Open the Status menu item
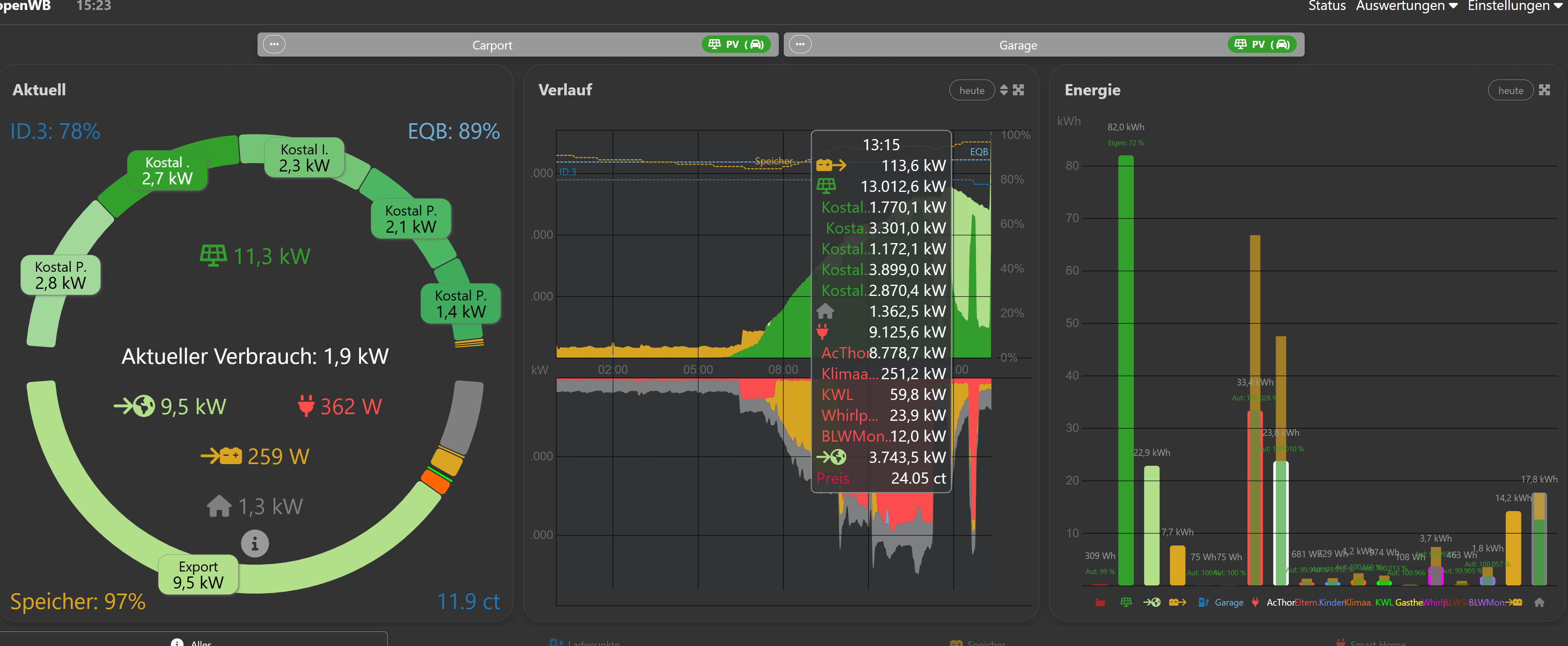 point(1327,6)
